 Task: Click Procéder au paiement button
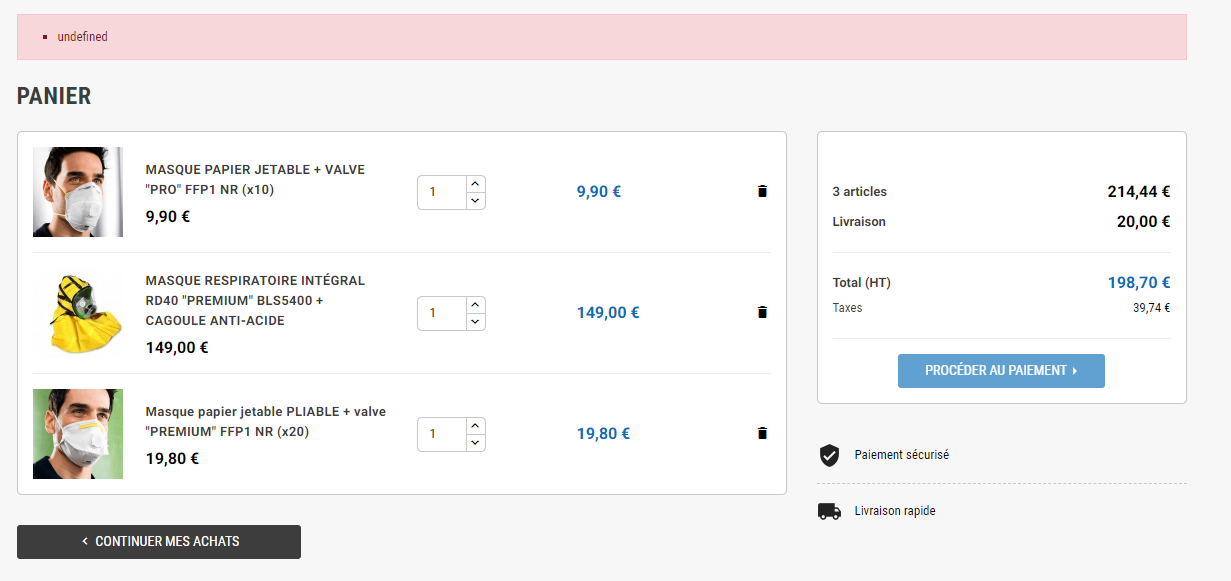point(1001,370)
